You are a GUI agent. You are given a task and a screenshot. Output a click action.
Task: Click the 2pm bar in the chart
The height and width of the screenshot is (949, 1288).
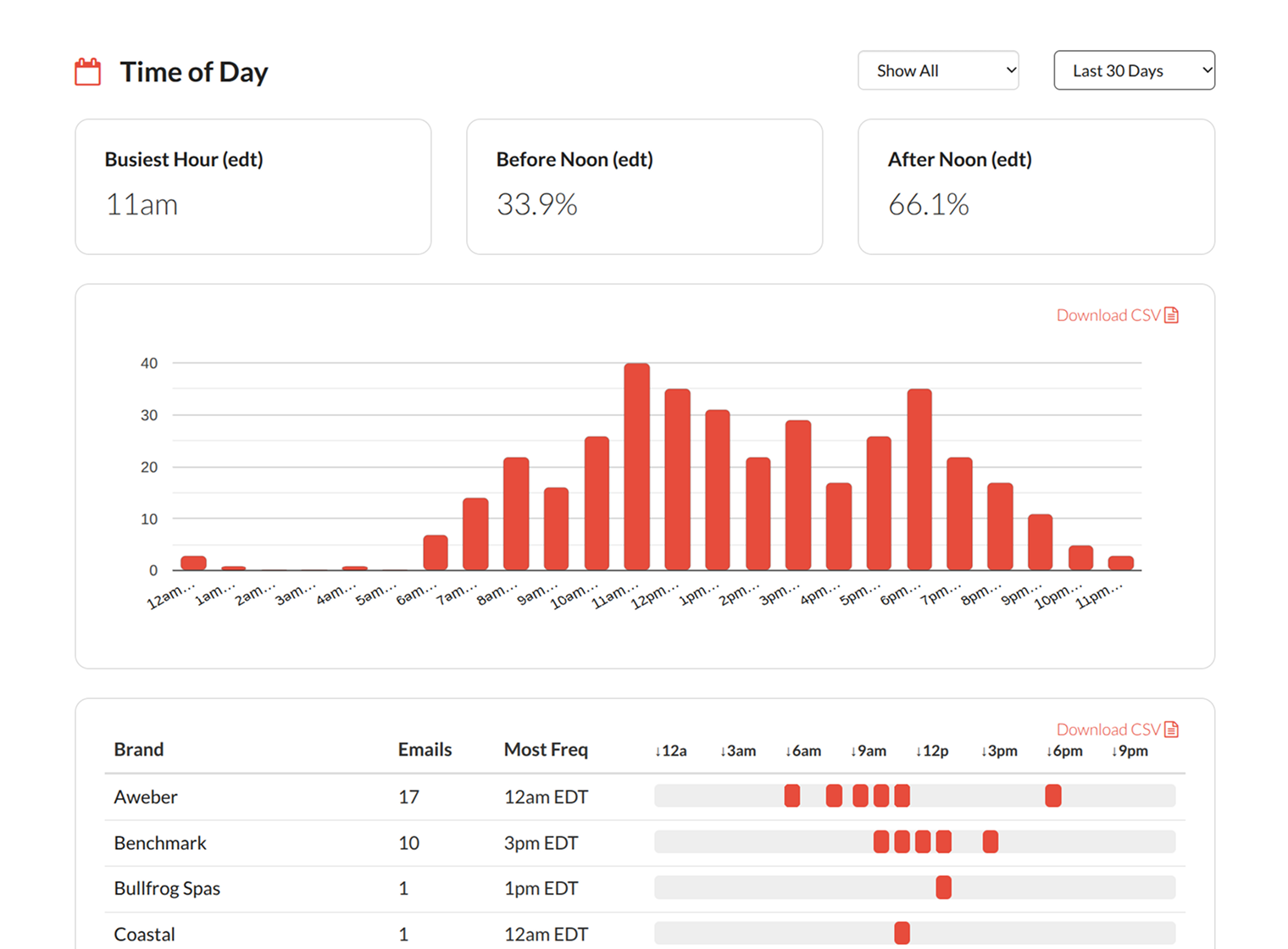click(x=758, y=513)
